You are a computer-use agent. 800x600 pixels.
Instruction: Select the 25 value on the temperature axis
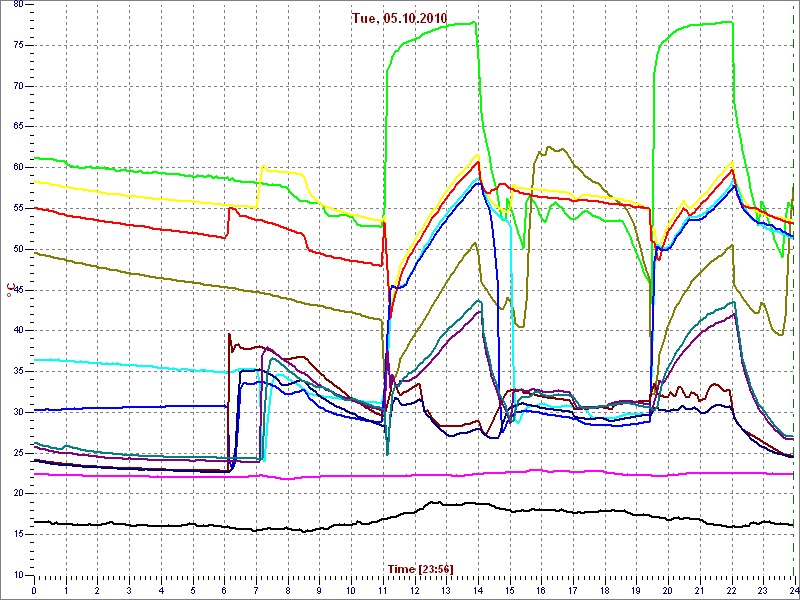(18, 453)
